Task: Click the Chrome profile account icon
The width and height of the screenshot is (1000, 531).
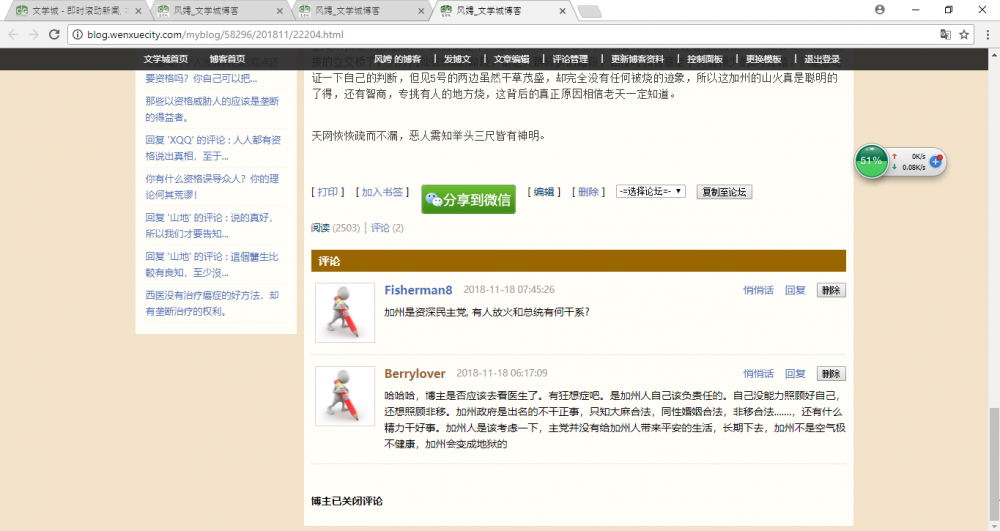Action: [x=879, y=10]
